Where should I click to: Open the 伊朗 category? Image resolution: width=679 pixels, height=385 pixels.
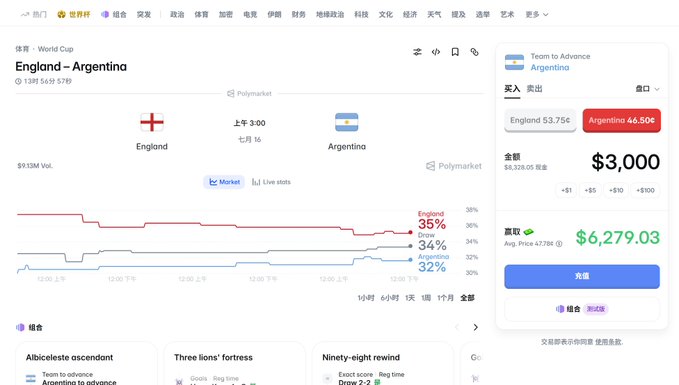(x=274, y=14)
